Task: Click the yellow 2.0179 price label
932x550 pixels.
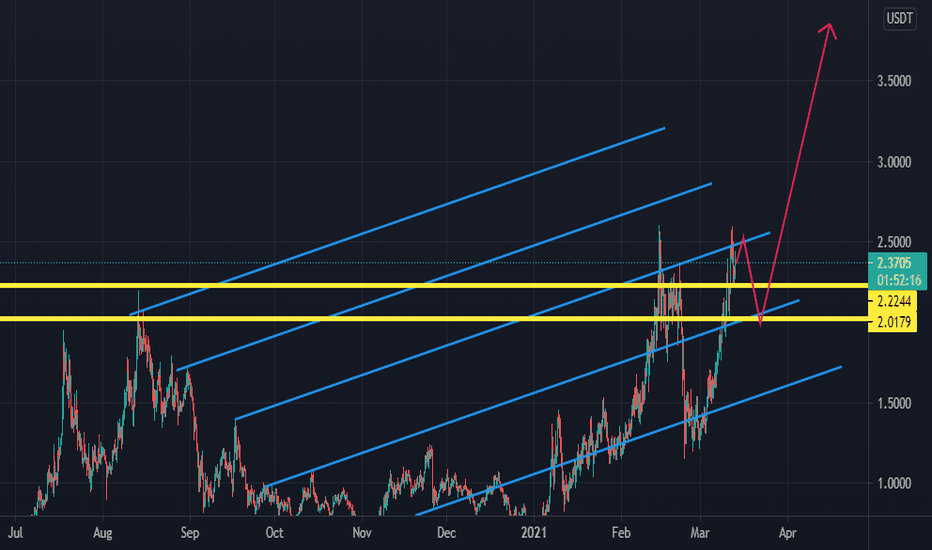Action: coord(893,322)
